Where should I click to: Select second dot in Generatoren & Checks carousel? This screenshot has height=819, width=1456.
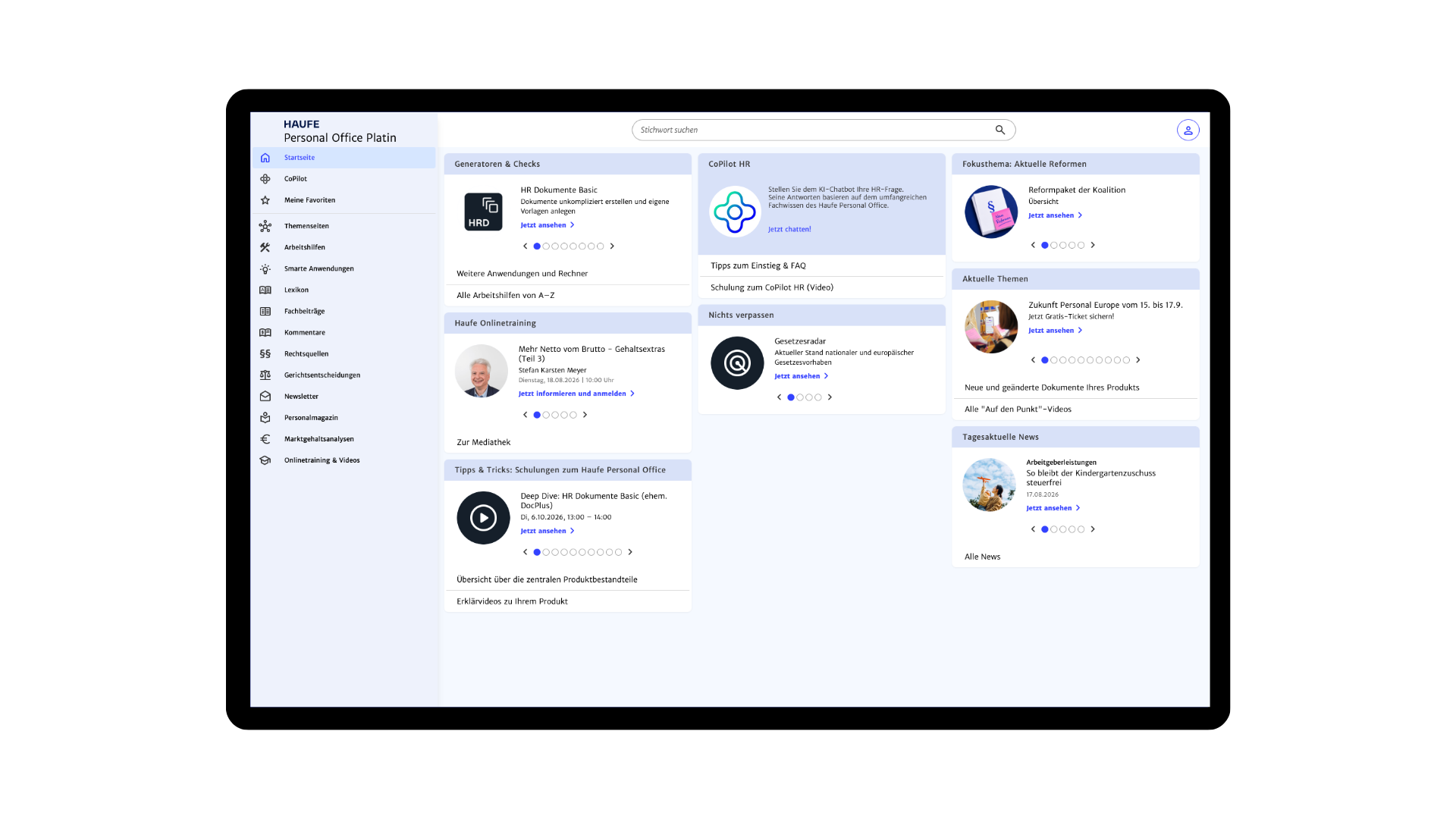(546, 246)
